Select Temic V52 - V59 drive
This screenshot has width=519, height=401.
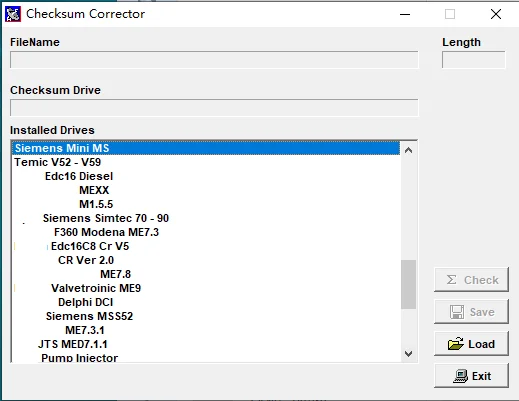pos(57,162)
